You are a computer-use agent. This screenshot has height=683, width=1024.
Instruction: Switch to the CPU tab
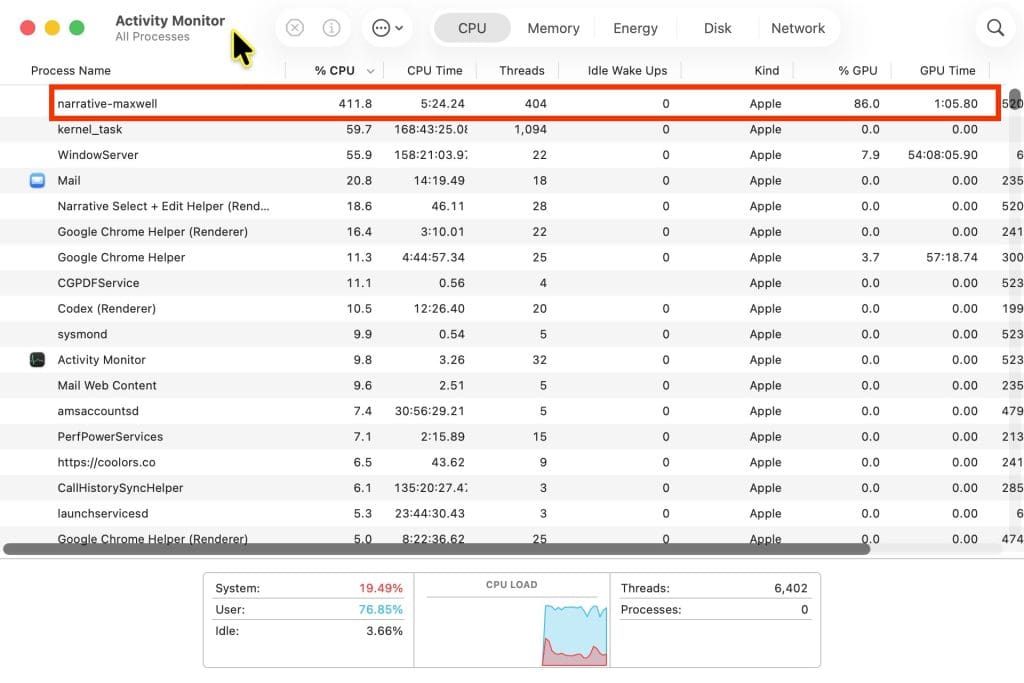[472, 28]
